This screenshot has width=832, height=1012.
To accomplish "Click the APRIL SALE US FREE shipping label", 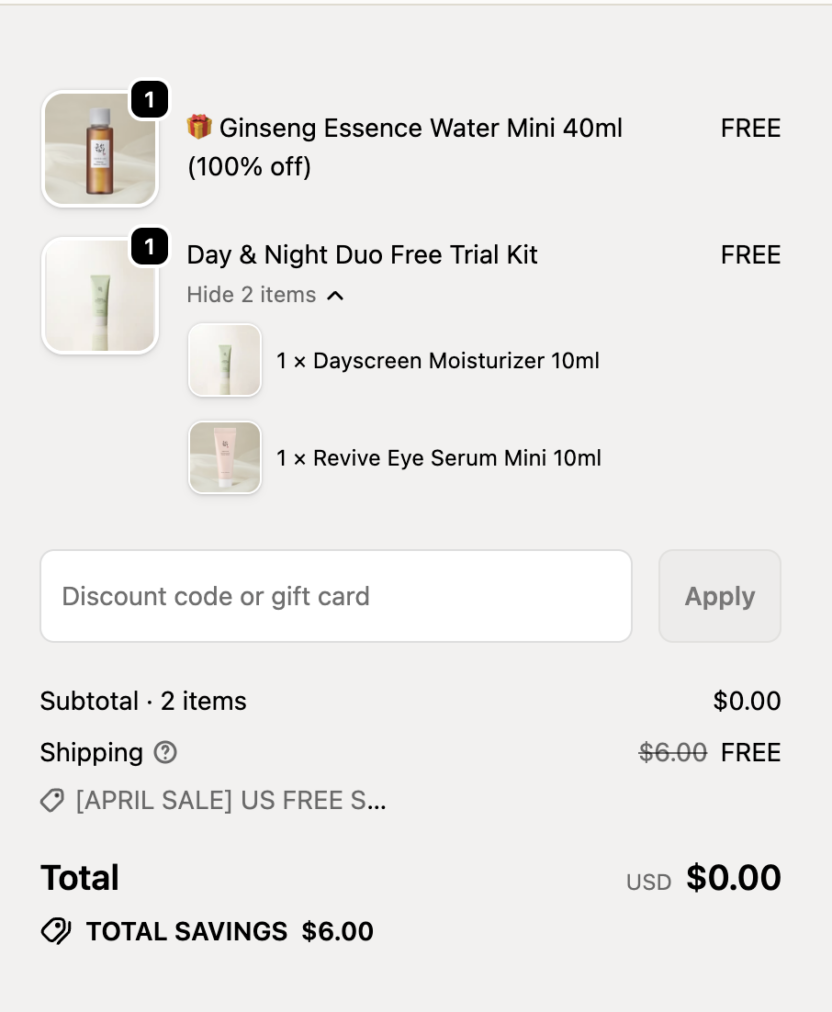I will pyautogui.click(x=231, y=801).
